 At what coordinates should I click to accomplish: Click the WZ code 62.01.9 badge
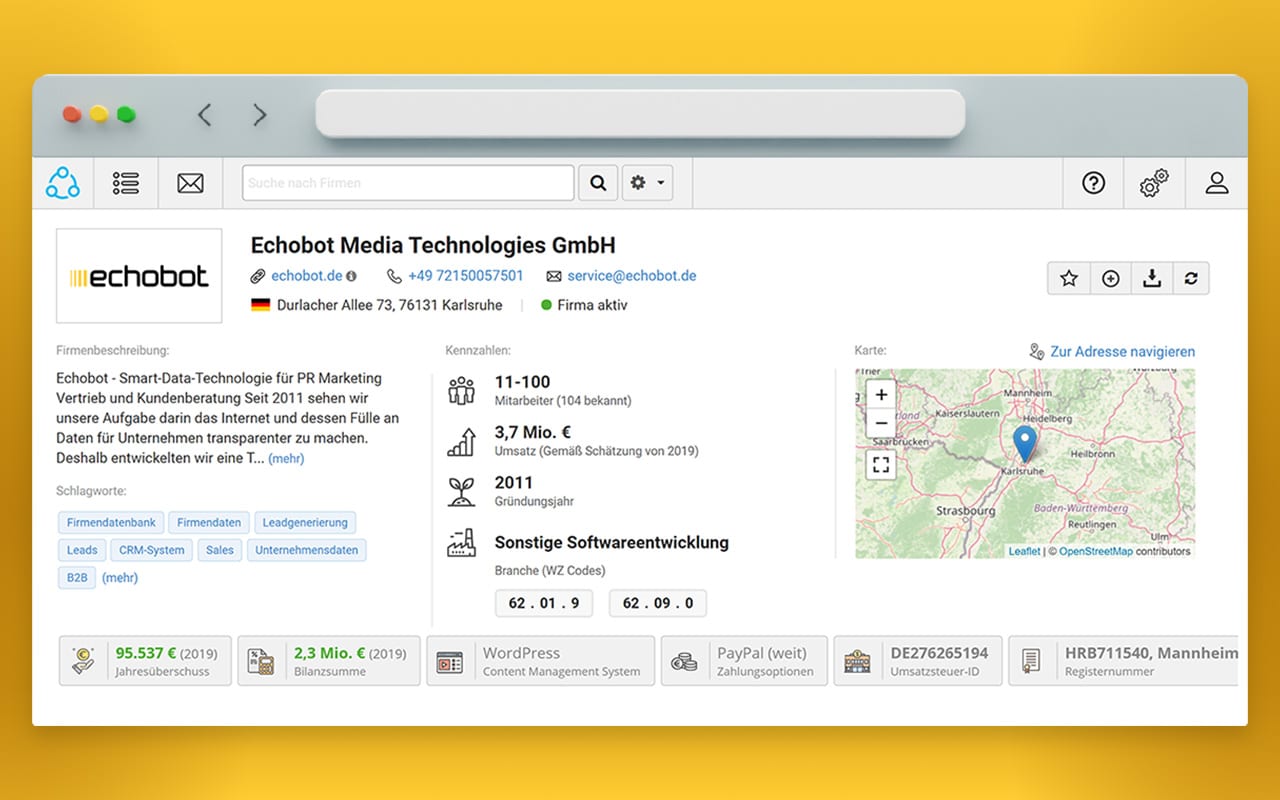pyautogui.click(x=544, y=603)
